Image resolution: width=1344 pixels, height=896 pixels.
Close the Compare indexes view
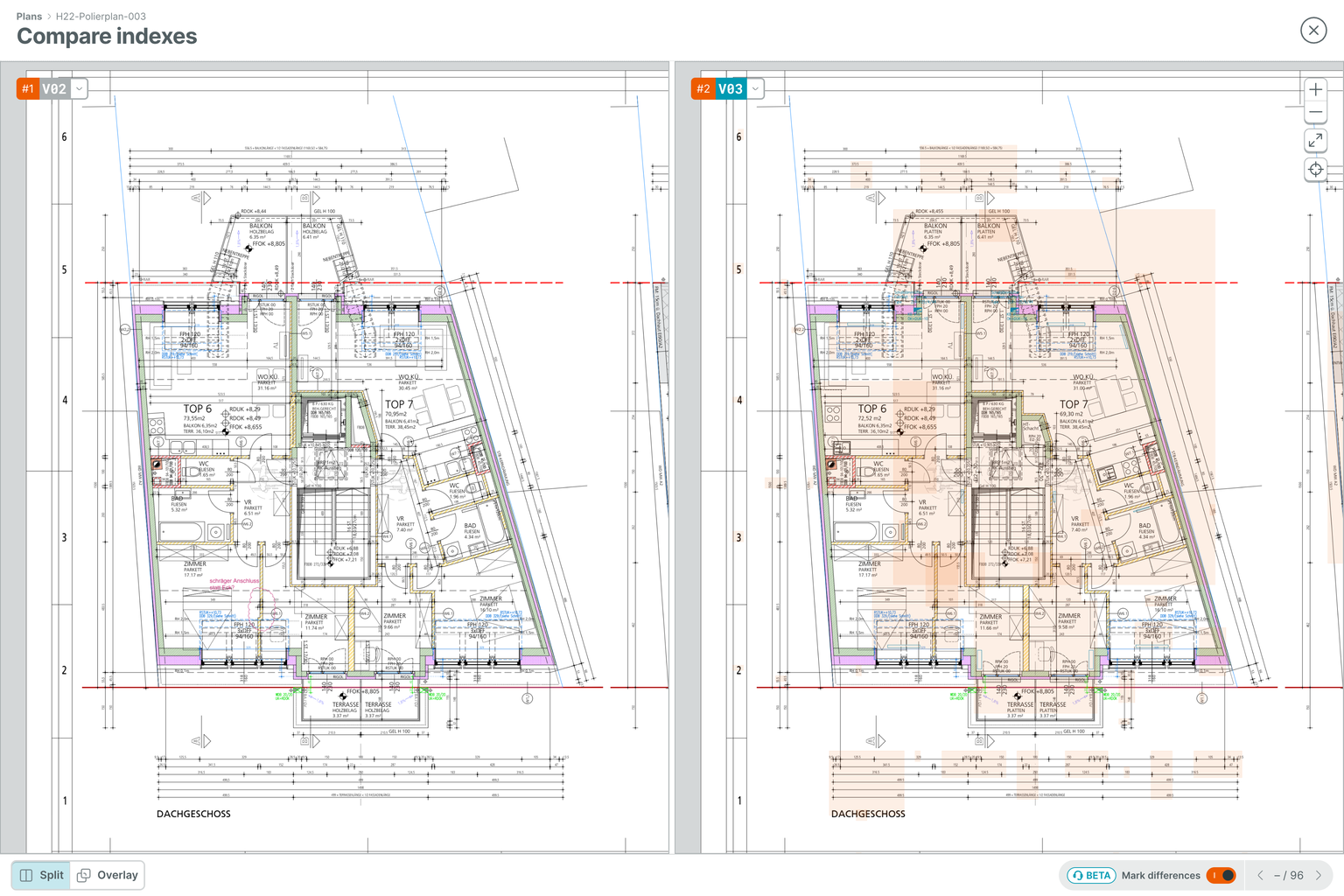tap(1313, 31)
